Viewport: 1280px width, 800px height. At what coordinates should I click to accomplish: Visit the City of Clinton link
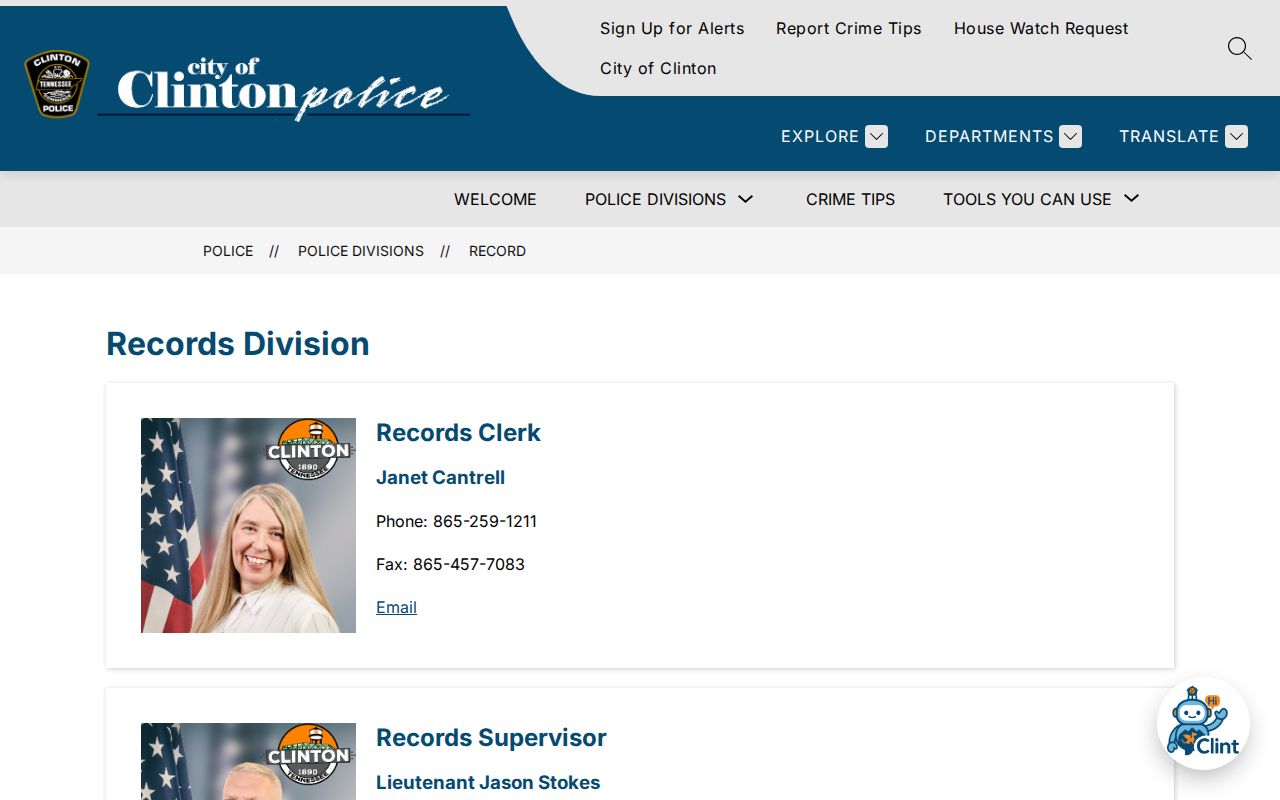coord(658,68)
